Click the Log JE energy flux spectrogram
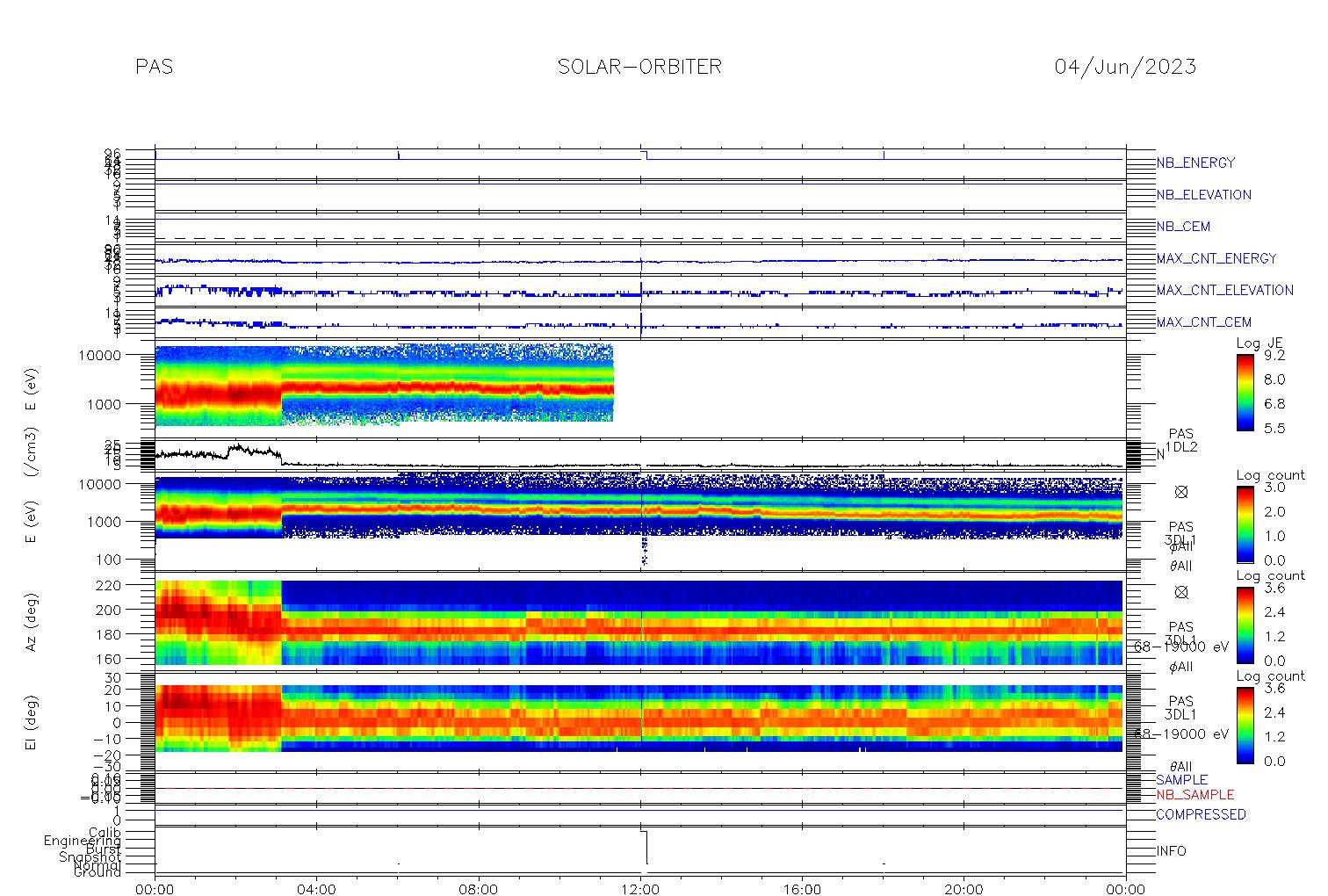The width and height of the screenshot is (1328, 896). 385,386
